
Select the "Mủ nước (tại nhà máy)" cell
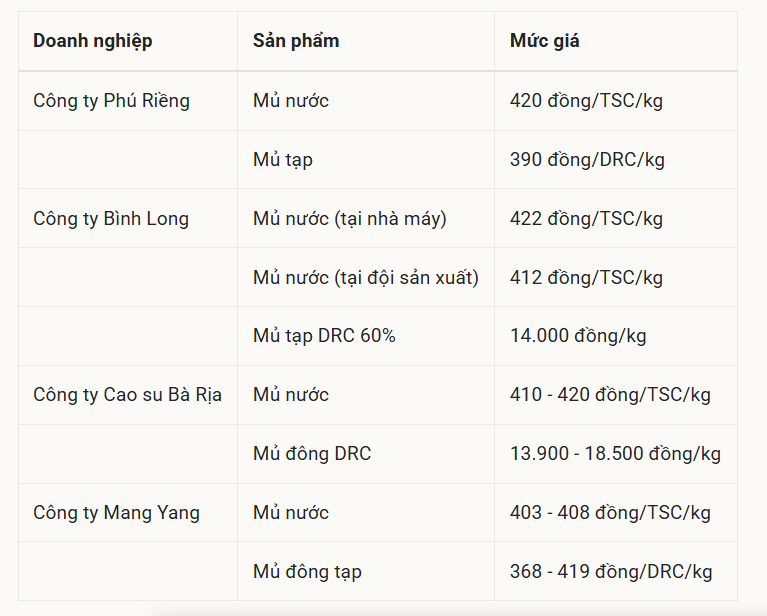(x=350, y=219)
